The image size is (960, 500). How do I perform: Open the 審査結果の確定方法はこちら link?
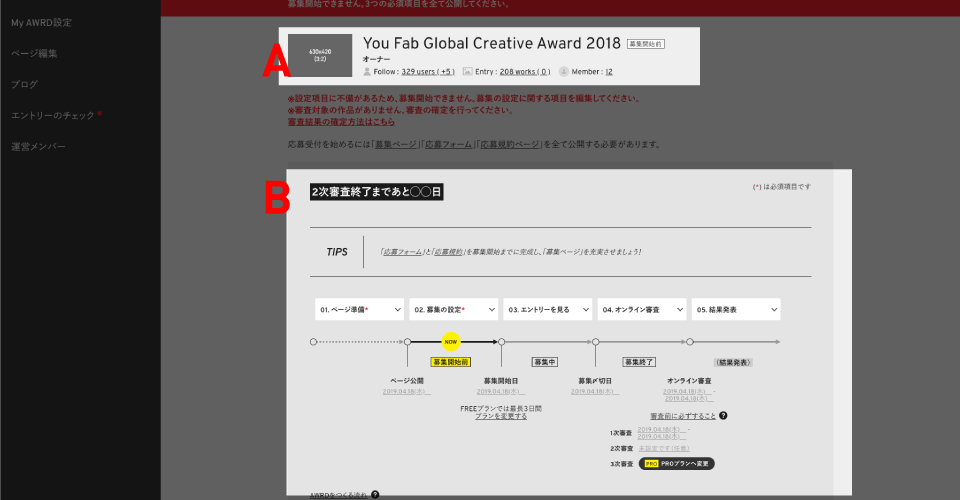[x=341, y=122]
